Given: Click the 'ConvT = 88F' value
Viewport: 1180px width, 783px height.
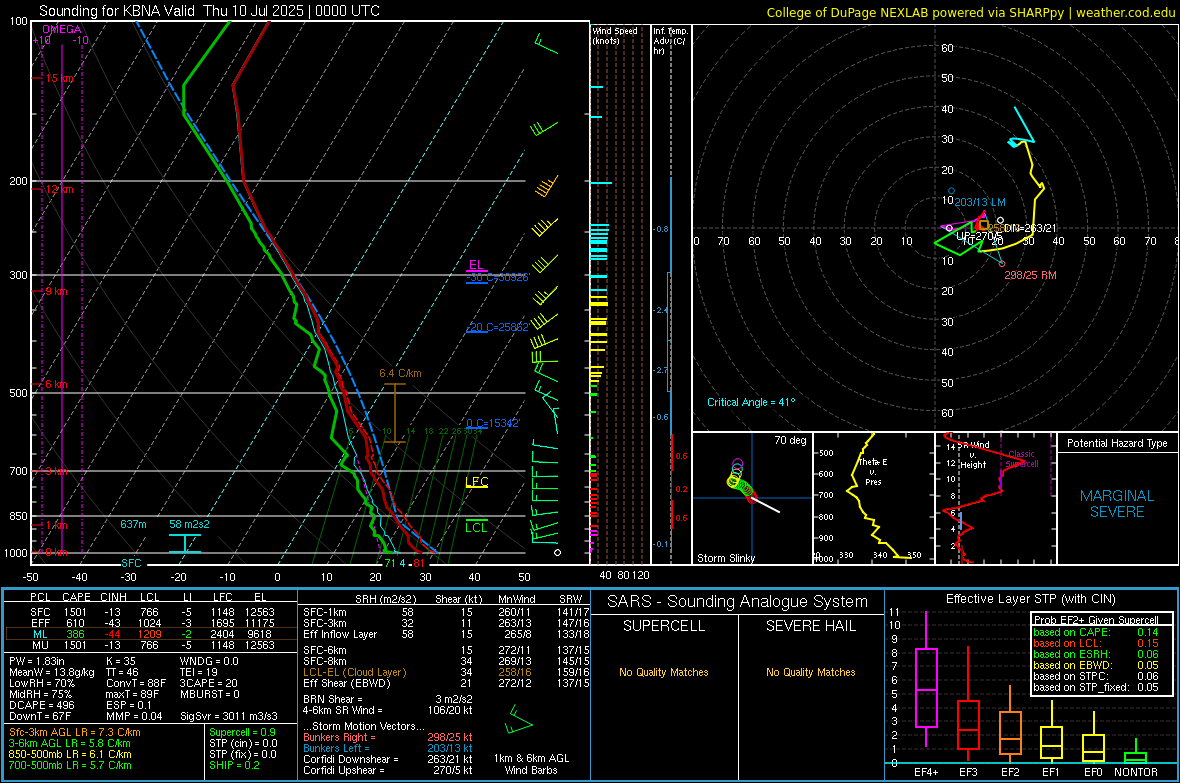Looking at the screenshot, I should pyautogui.click(x=135, y=684).
